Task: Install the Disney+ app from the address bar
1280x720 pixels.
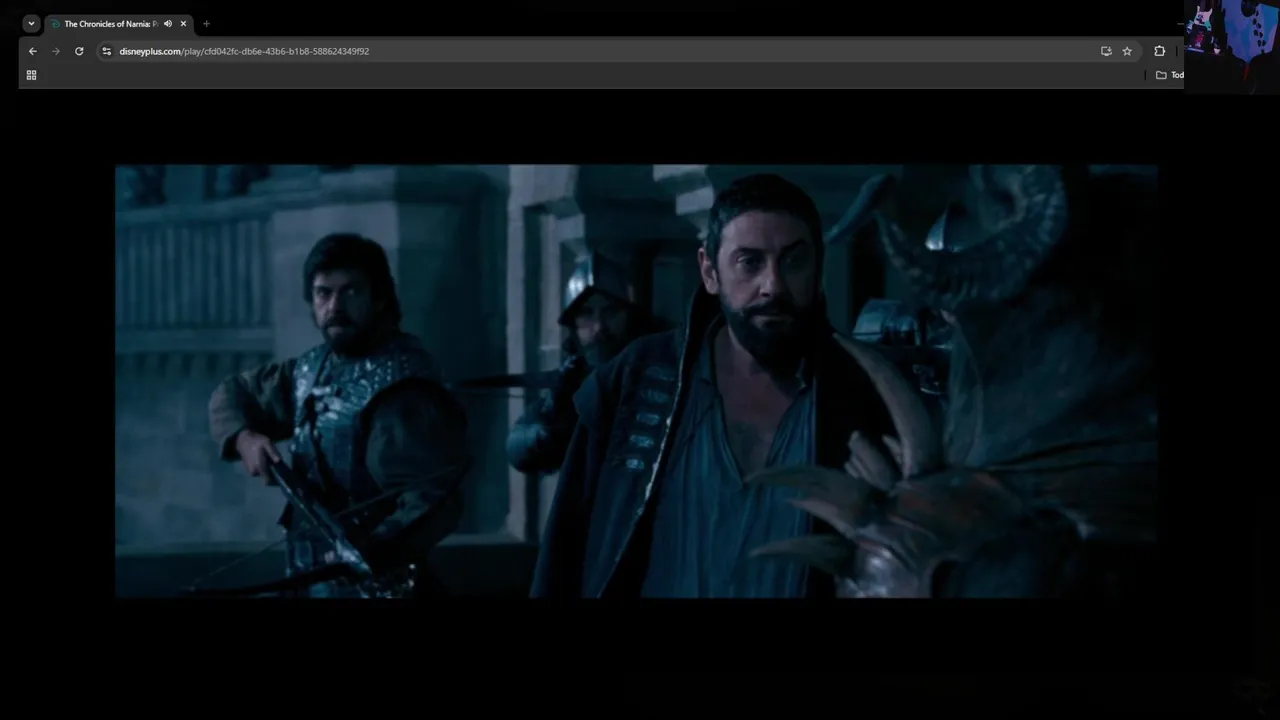Action: pos(1106,51)
